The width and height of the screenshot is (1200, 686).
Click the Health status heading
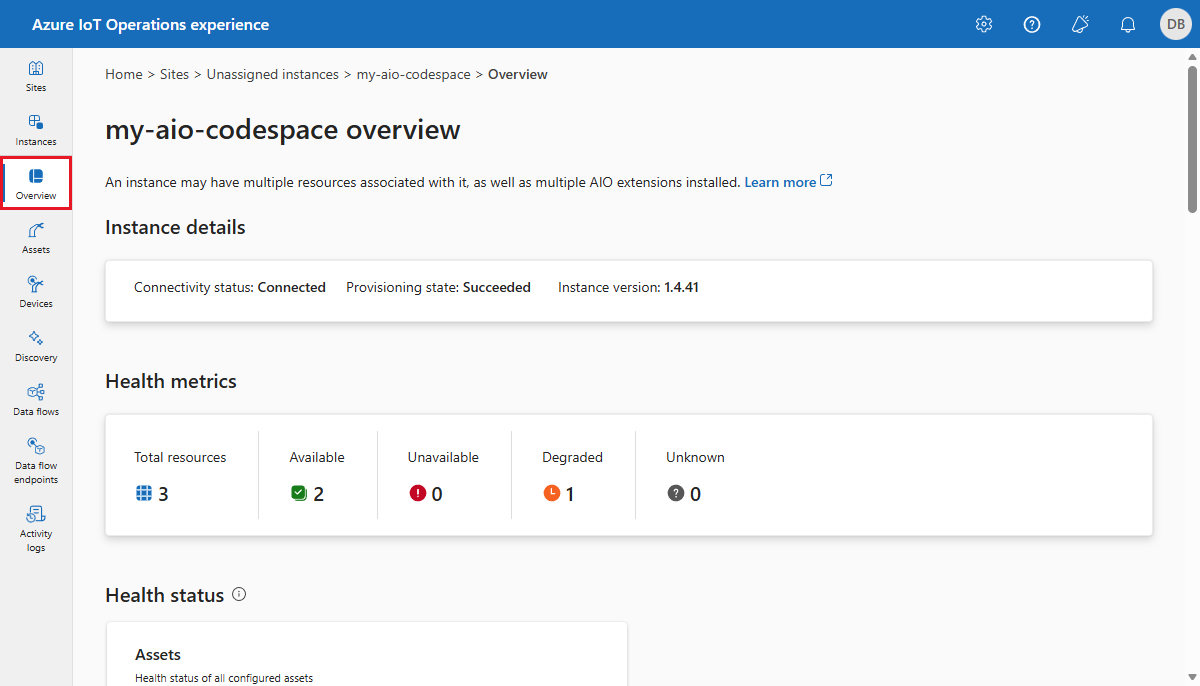point(164,595)
